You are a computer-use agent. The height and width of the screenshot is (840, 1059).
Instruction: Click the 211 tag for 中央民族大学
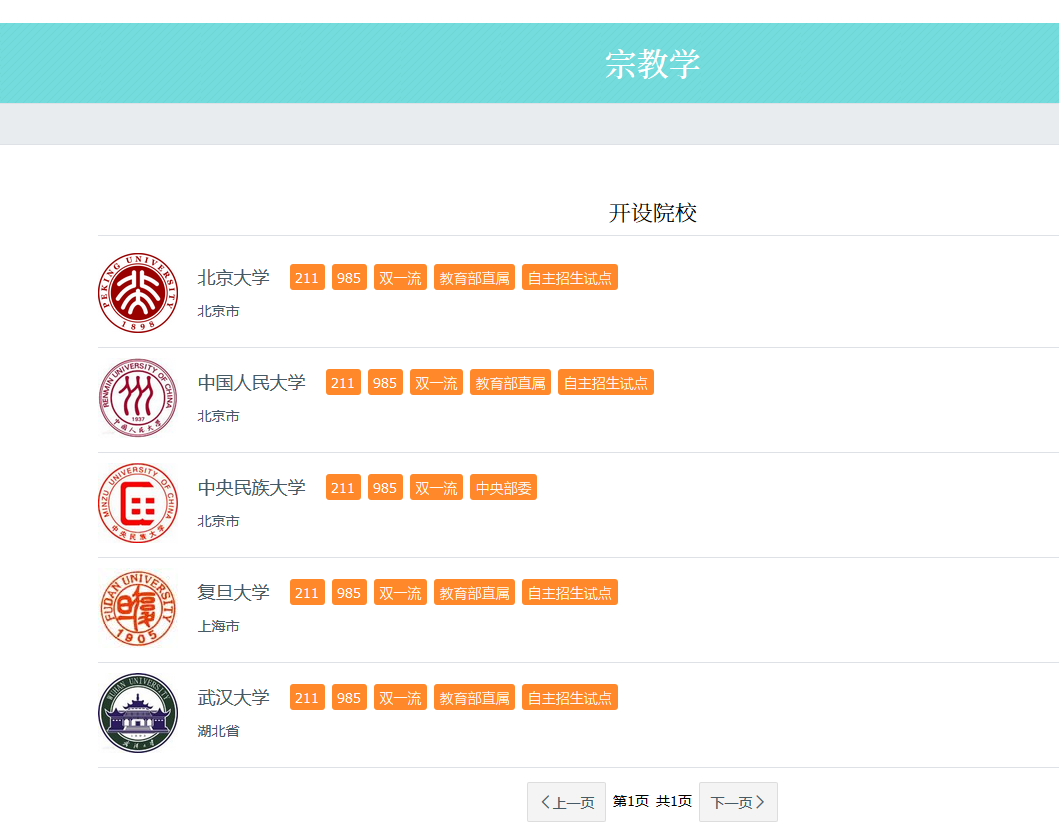(342, 488)
